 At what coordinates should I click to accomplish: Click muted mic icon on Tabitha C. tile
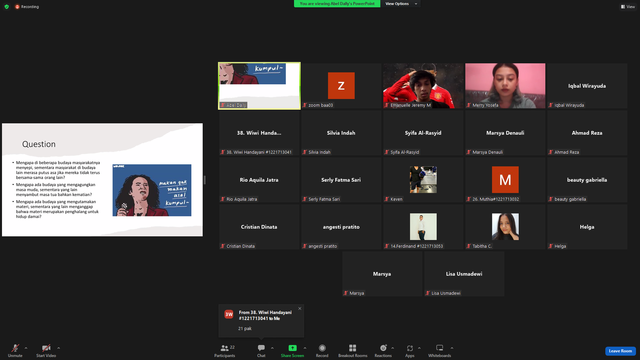point(469,246)
